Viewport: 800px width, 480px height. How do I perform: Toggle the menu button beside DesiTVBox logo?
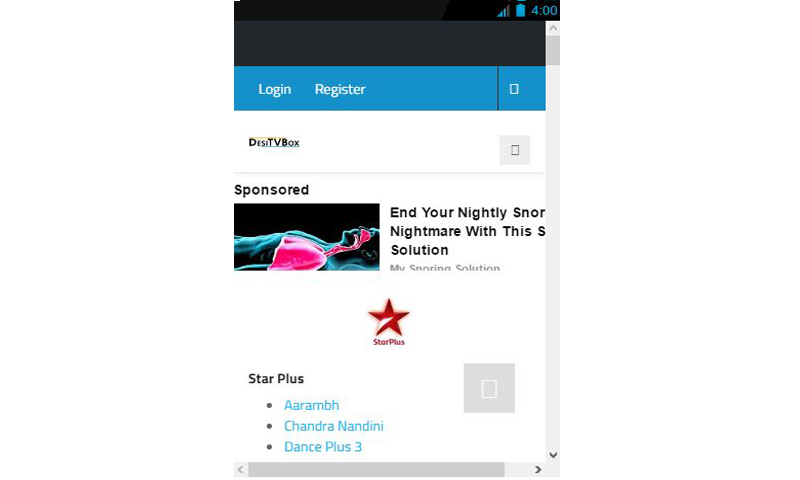[515, 150]
